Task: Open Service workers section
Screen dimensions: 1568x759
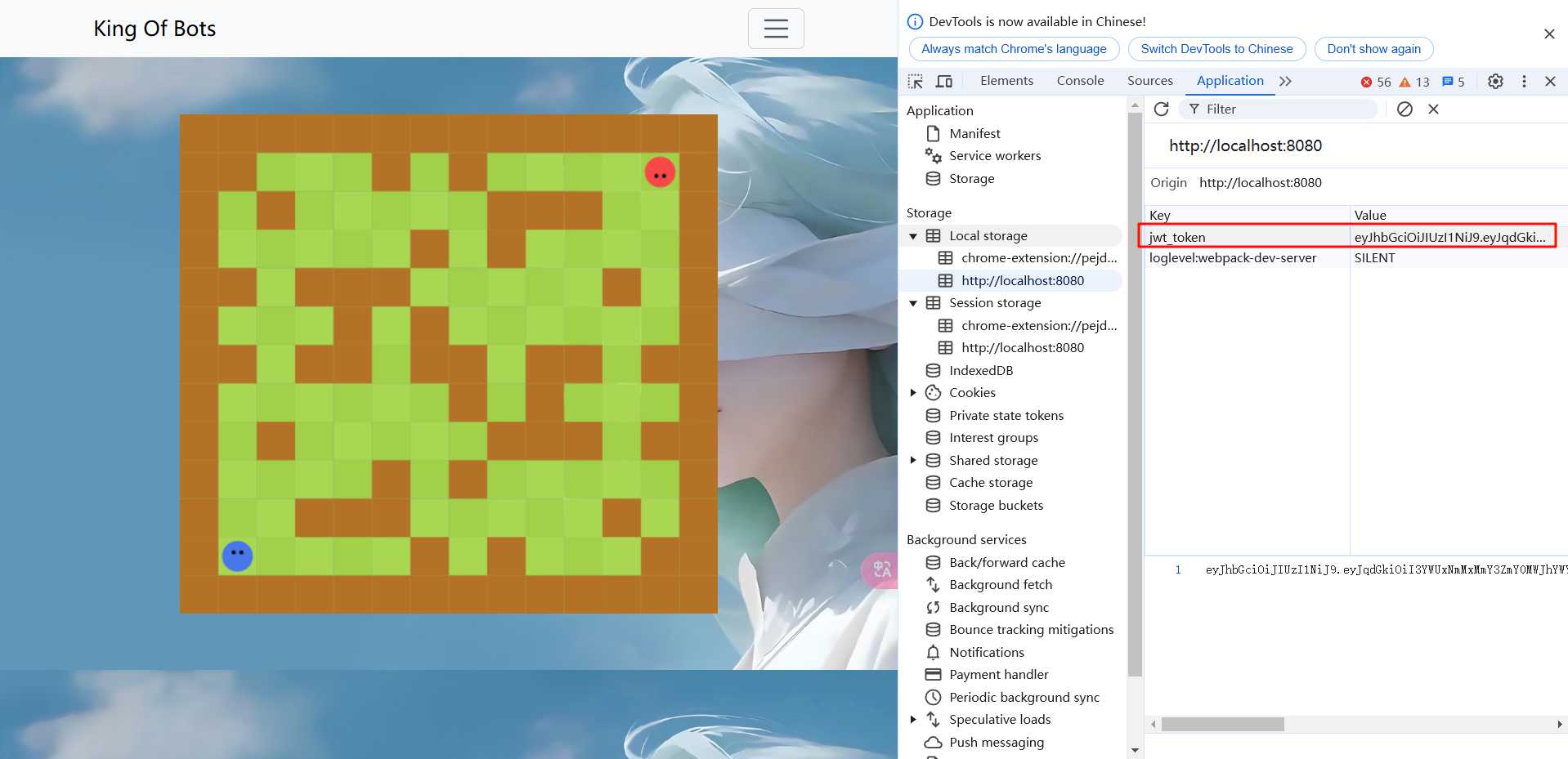Action: tap(995, 155)
